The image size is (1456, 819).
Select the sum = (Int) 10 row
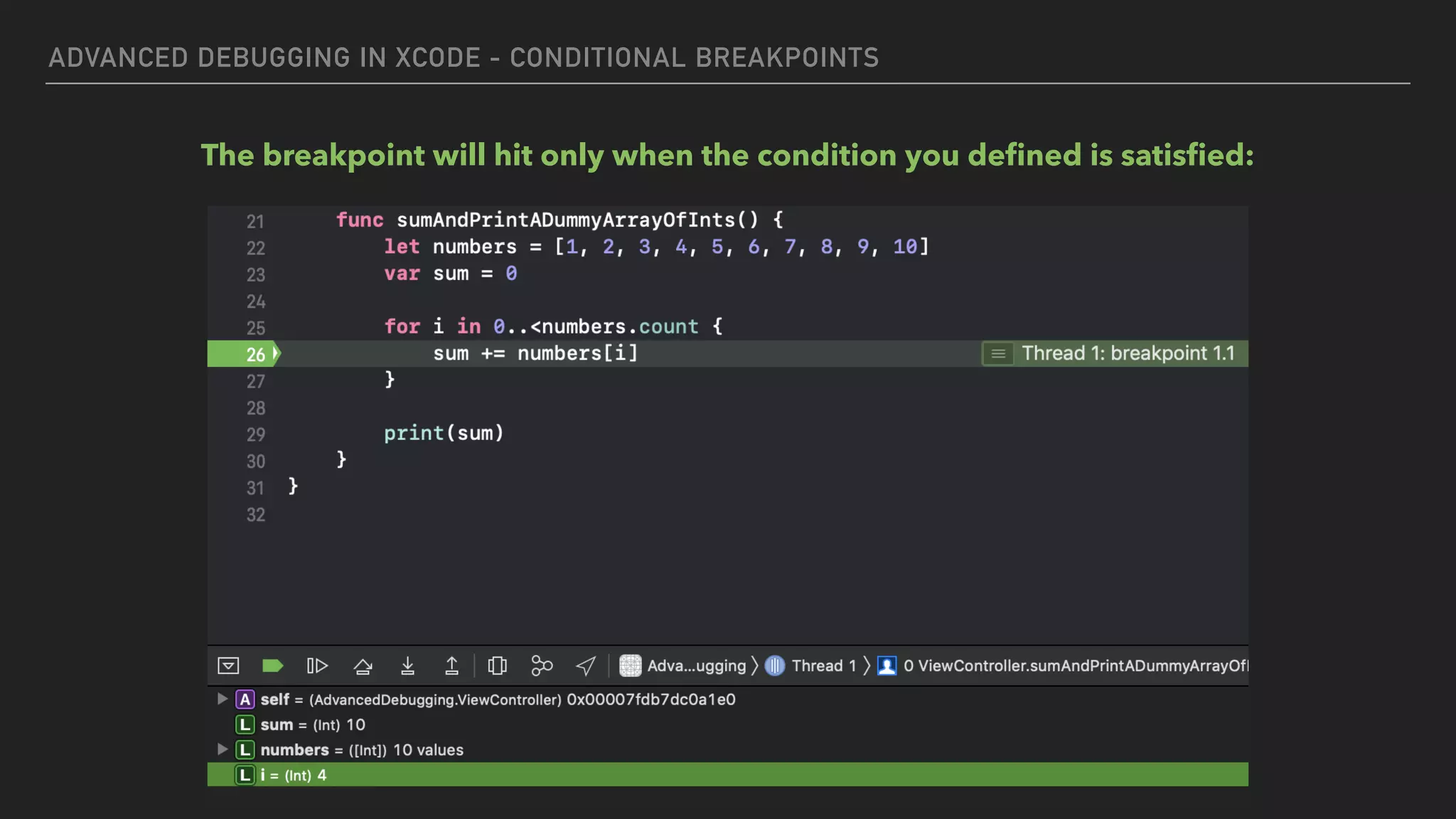(727, 724)
